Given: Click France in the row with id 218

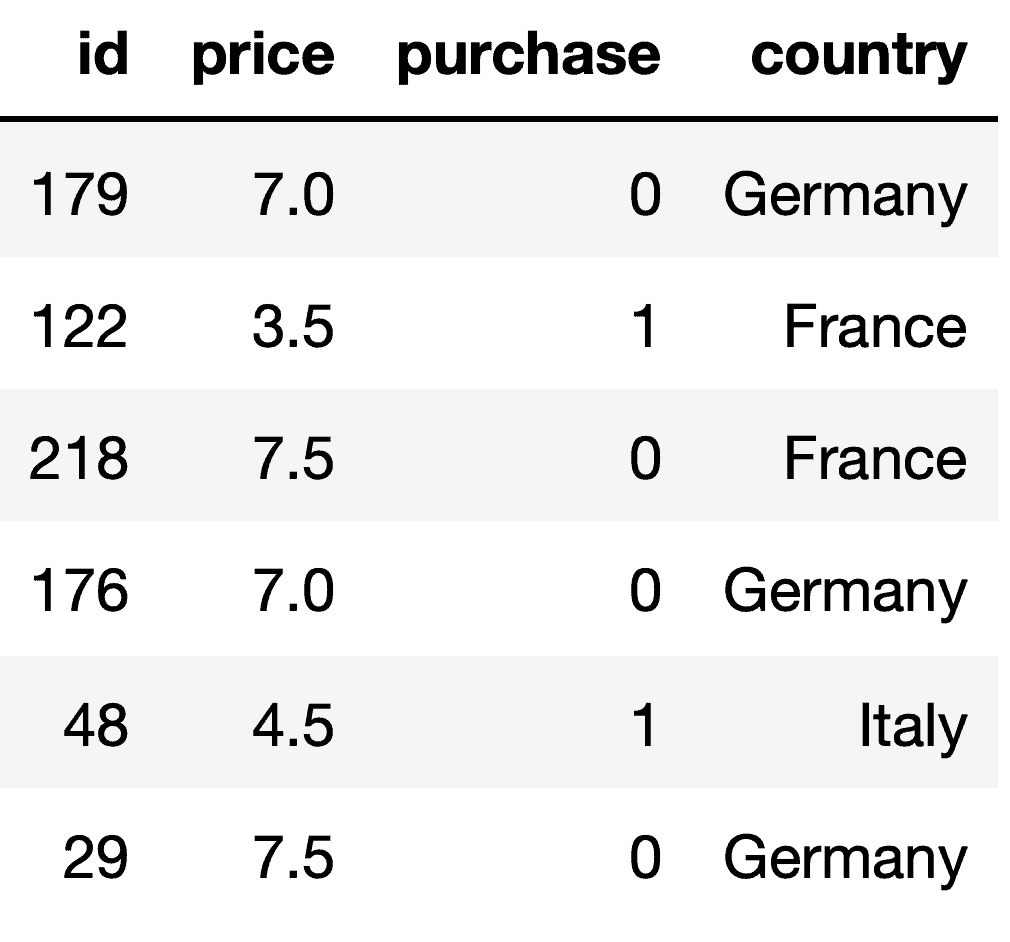Looking at the screenshot, I should pos(875,458).
